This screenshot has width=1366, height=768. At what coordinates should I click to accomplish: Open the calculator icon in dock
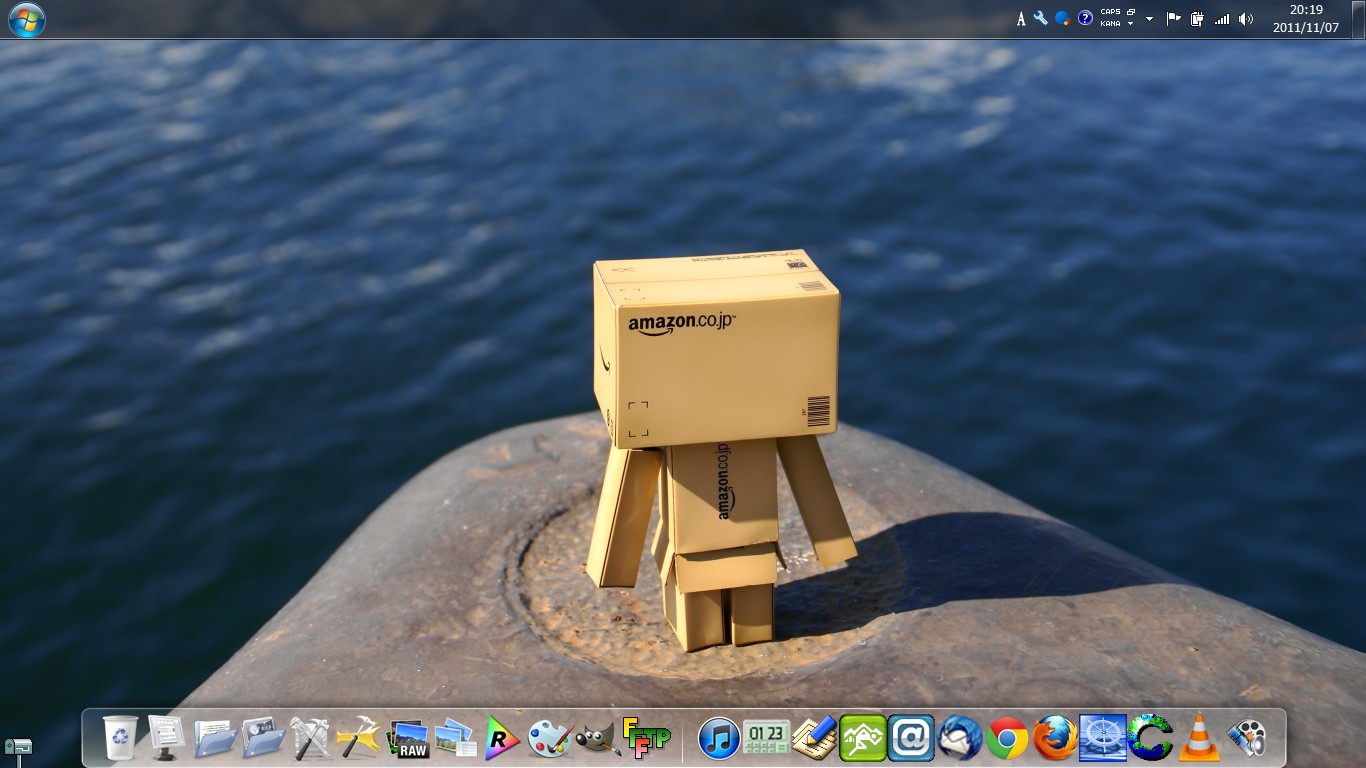766,739
